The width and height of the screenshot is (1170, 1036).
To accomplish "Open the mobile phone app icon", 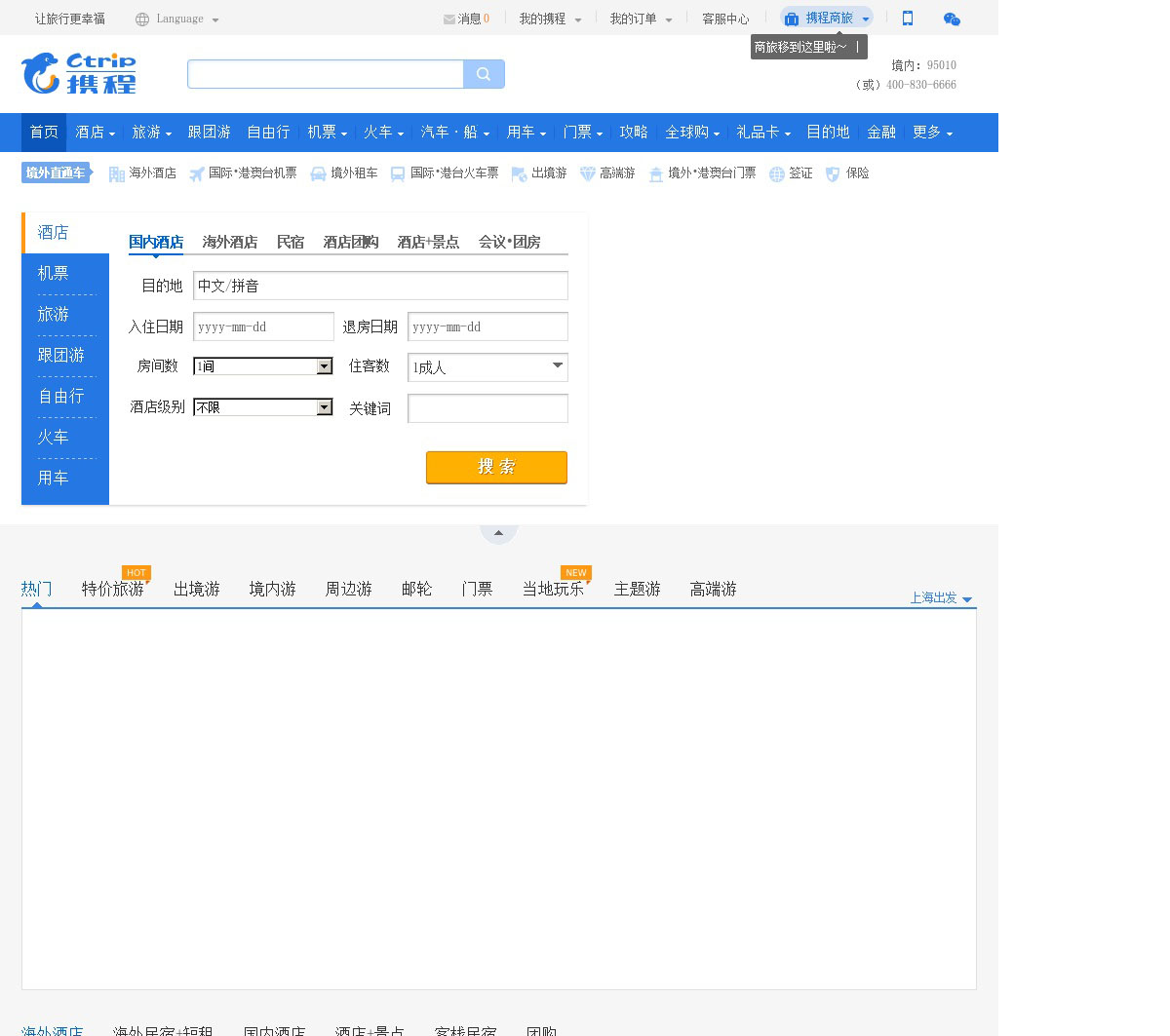I will coord(908,19).
